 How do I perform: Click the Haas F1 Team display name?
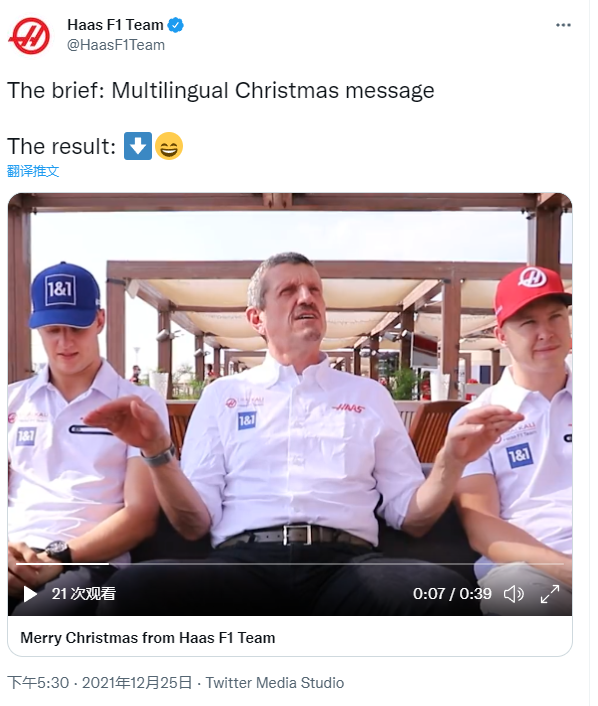point(115,25)
